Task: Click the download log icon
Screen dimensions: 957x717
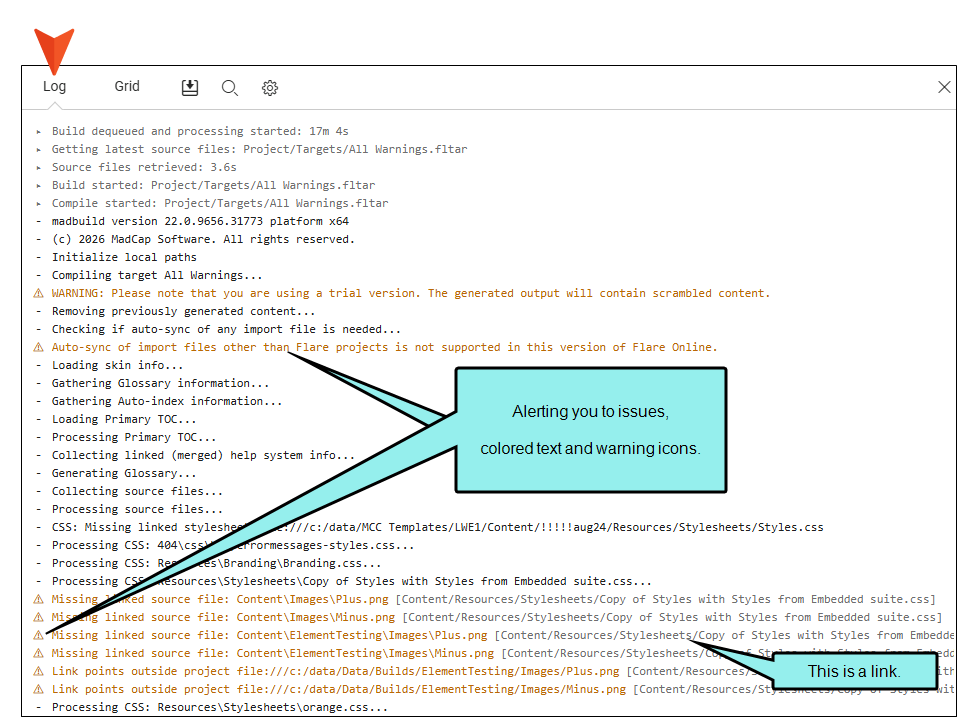Action: tap(190, 88)
